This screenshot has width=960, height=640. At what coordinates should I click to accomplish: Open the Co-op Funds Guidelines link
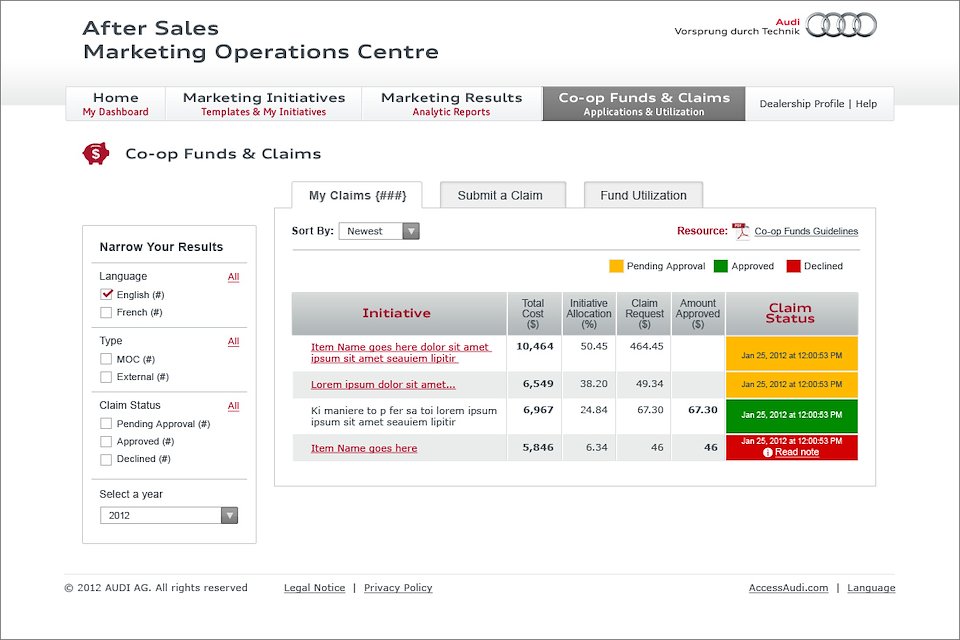pyautogui.click(x=806, y=232)
